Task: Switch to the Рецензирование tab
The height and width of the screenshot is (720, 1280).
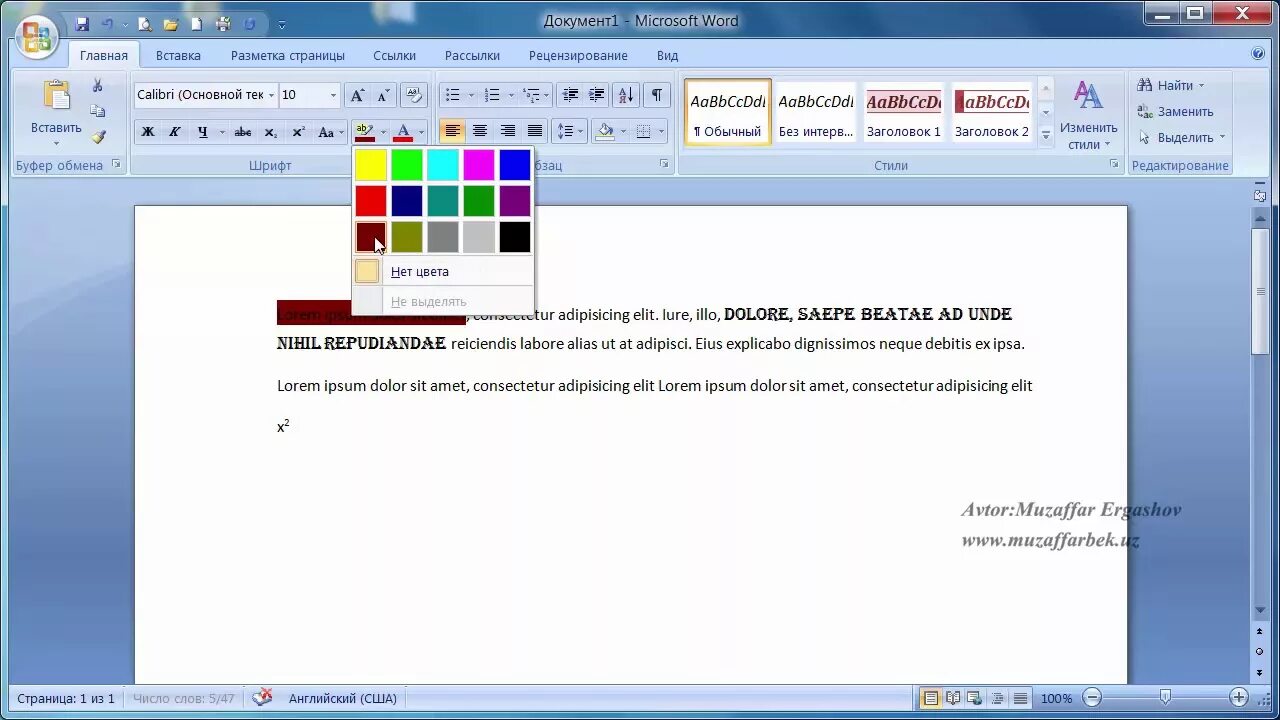Action: [x=578, y=56]
